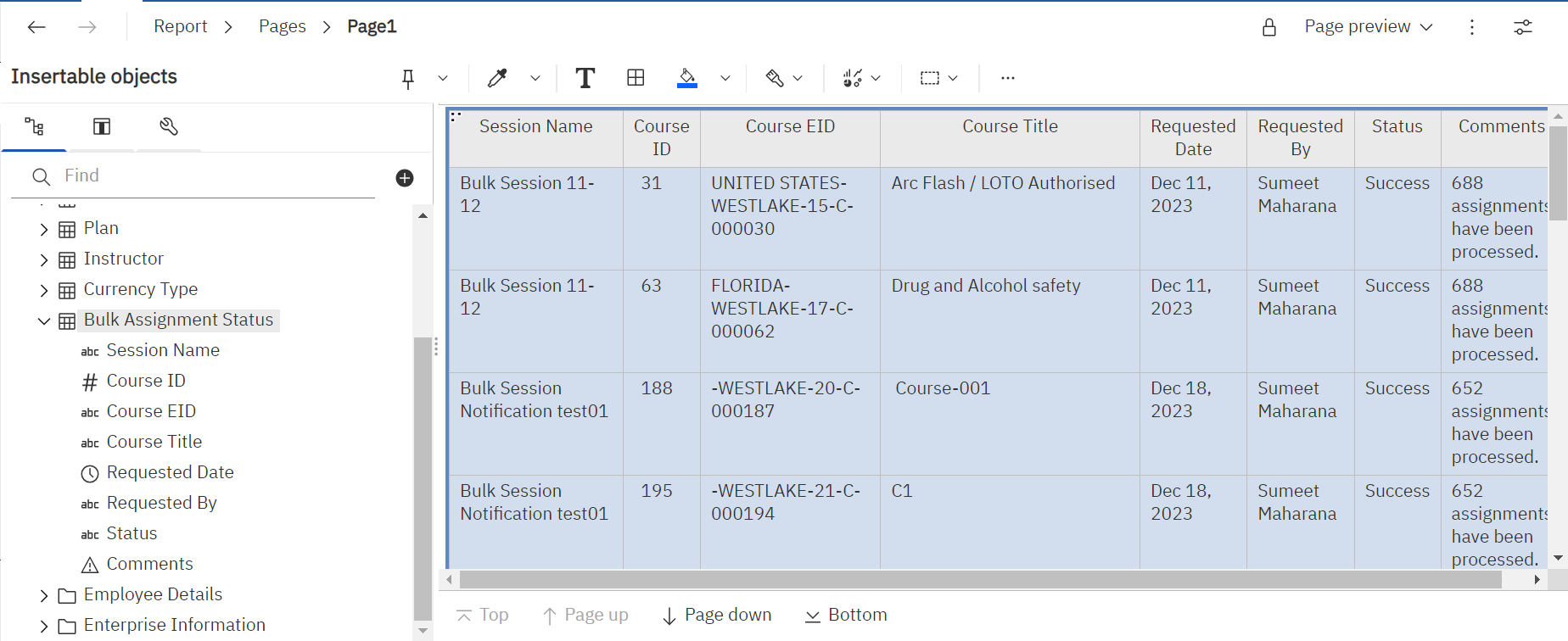Screen dimensions: 1568x641
Task: Select Course ID data item
Action: click(146, 381)
